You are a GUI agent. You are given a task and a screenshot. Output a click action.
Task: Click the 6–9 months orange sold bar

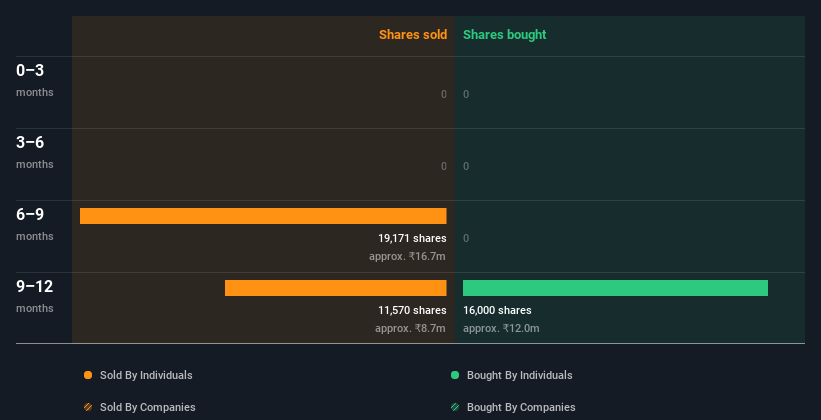263,216
